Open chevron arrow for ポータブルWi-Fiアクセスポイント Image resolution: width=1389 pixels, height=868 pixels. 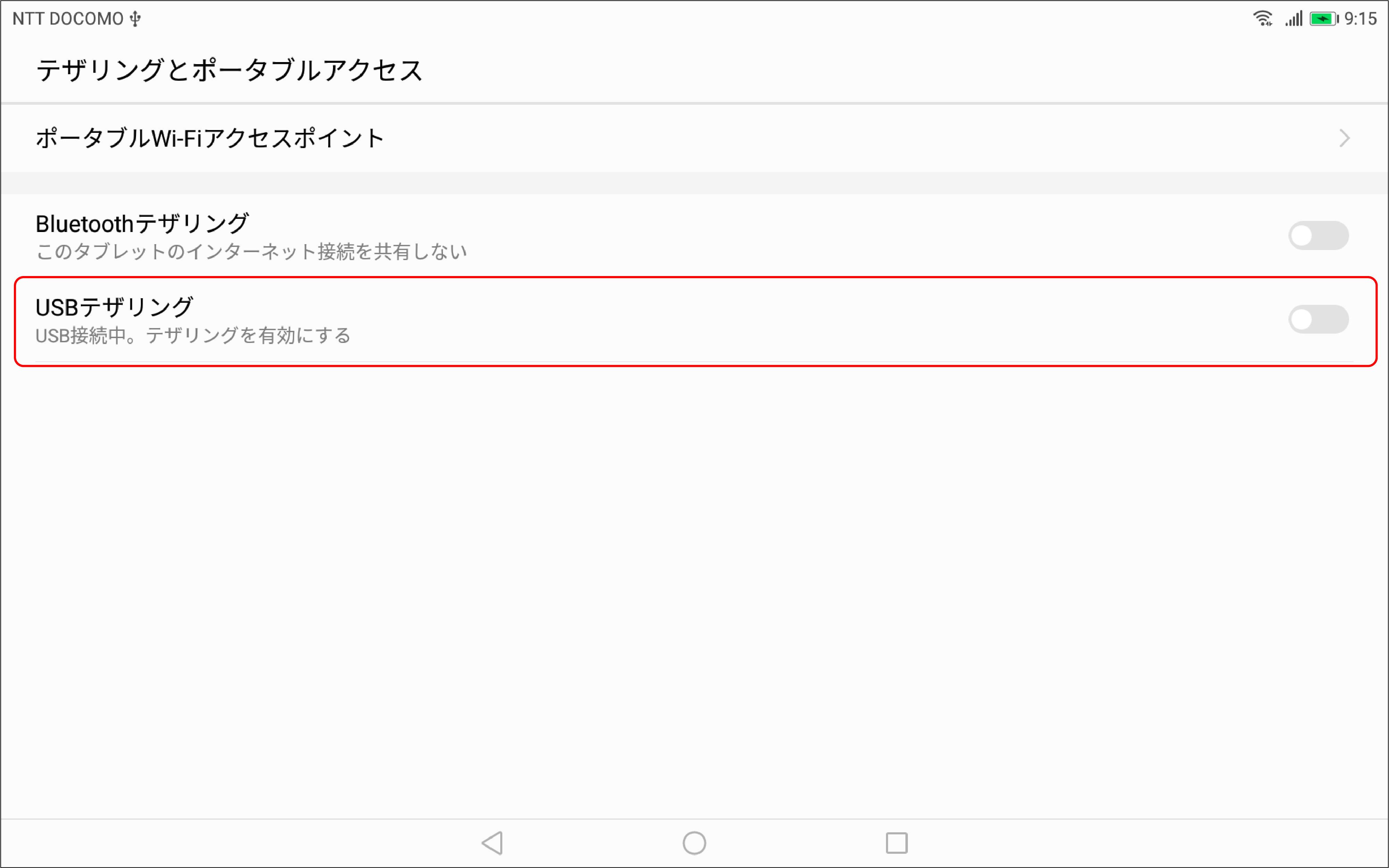1344,138
